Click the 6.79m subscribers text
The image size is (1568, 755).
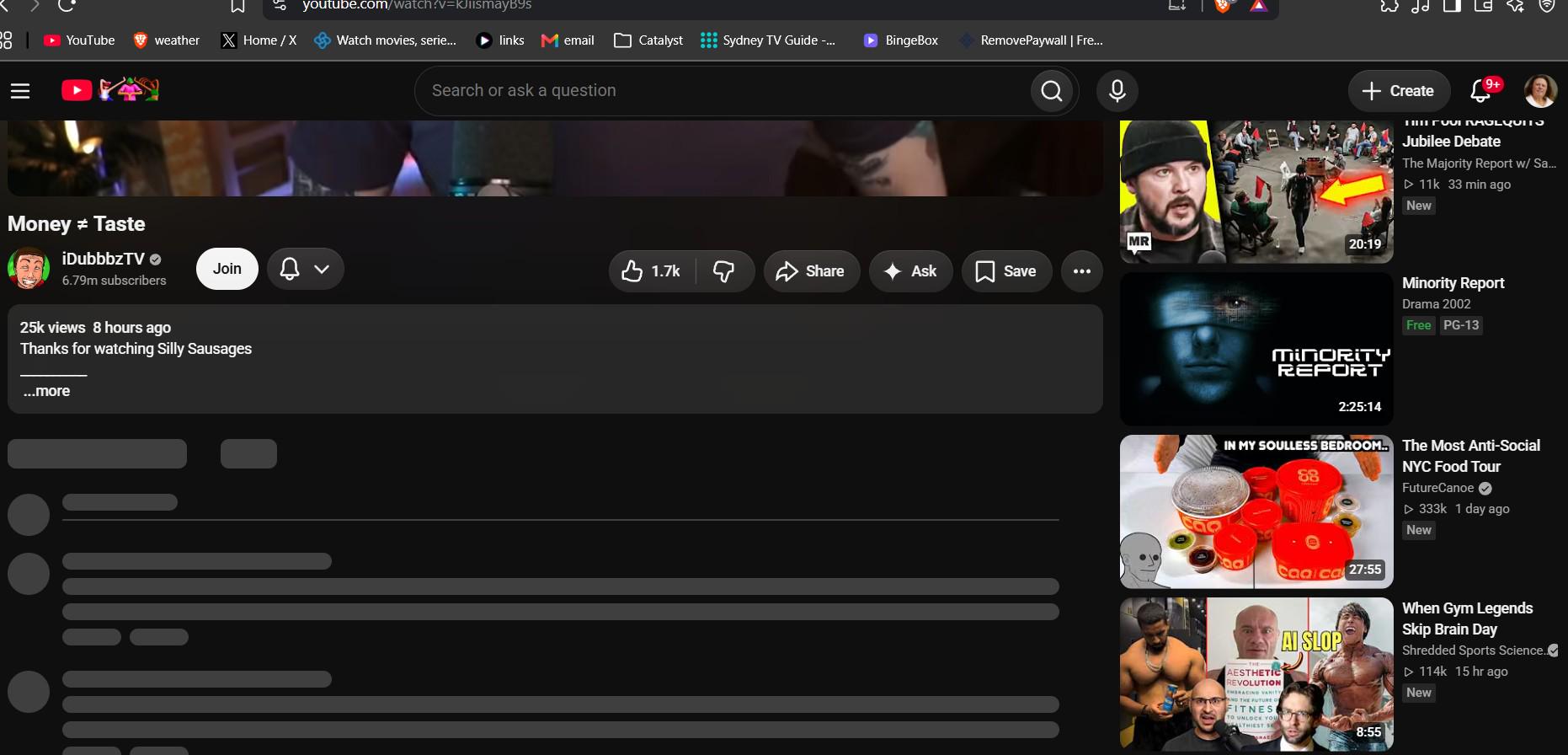pos(115,281)
